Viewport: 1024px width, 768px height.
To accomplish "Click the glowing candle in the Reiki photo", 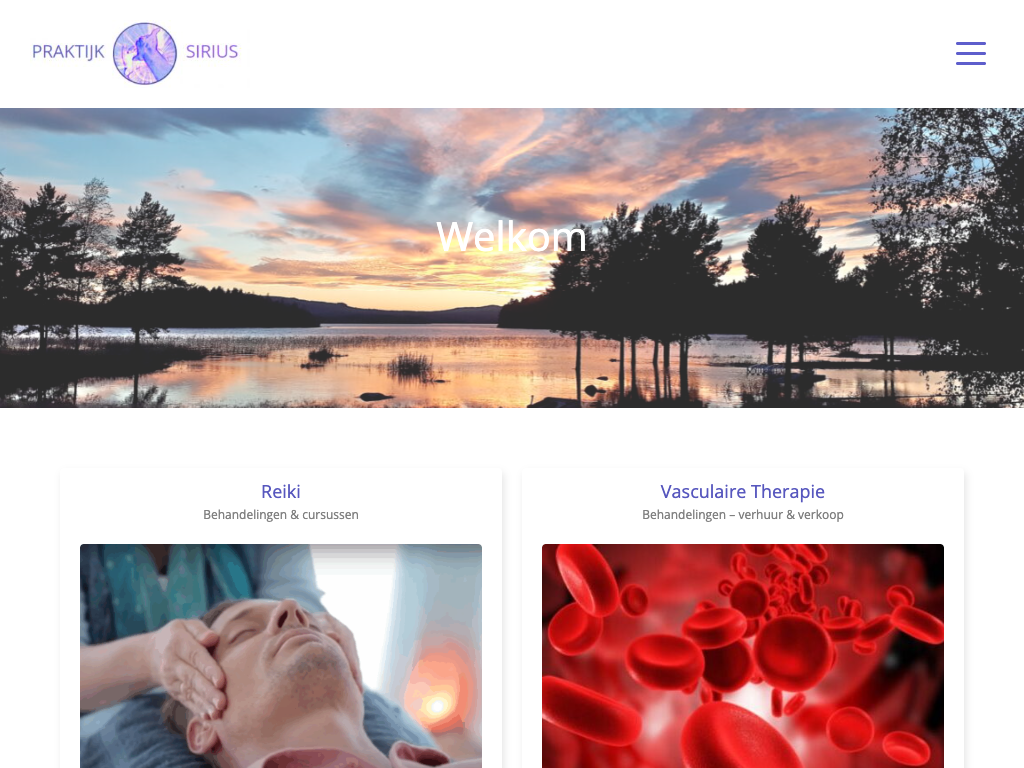I will 436,704.
